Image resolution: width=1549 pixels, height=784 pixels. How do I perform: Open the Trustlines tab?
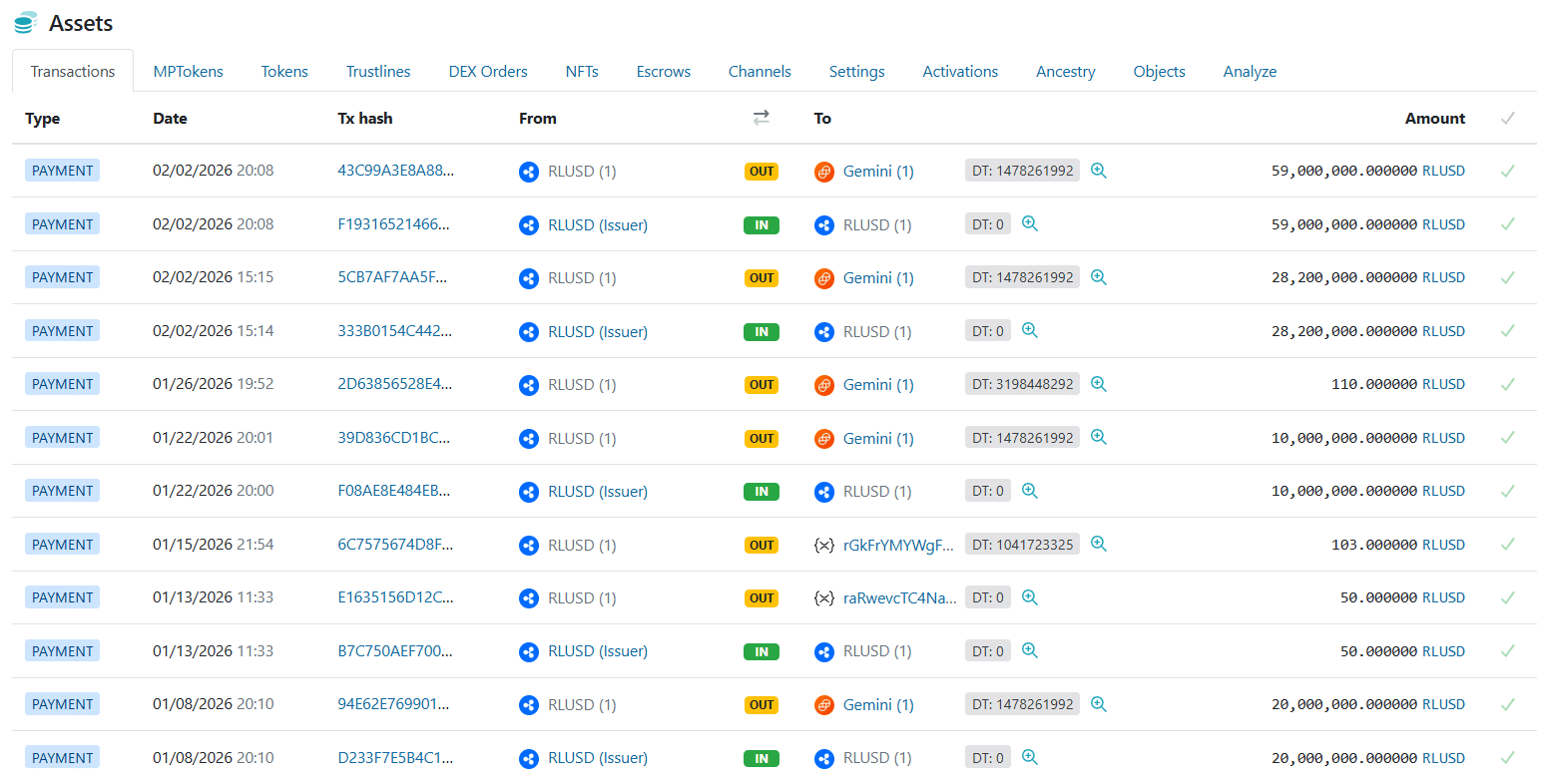click(x=378, y=72)
